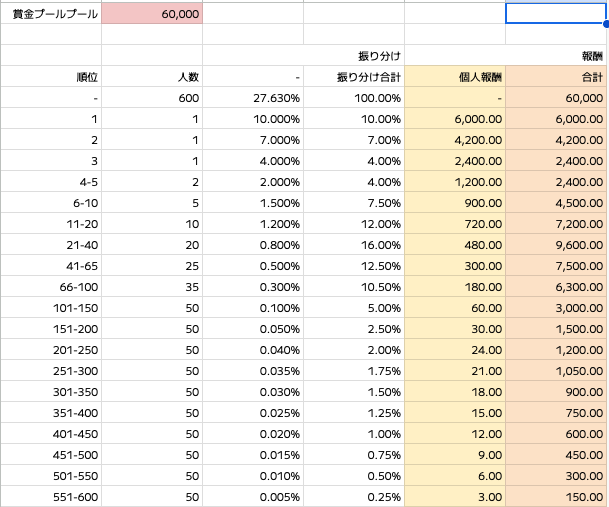This screenshot has height=507, width=609.
Task: Click the 10.000% cell for rank 1
Action: 253,118
